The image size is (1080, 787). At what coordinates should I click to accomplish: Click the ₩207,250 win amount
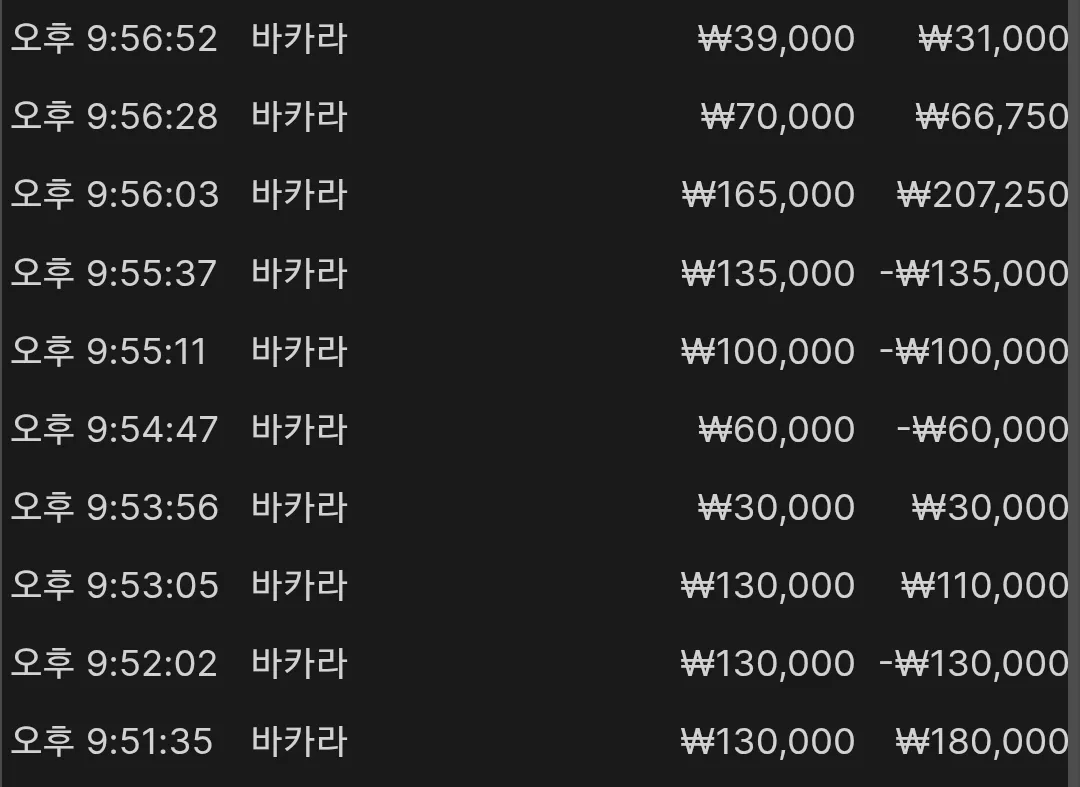(983, 195)
